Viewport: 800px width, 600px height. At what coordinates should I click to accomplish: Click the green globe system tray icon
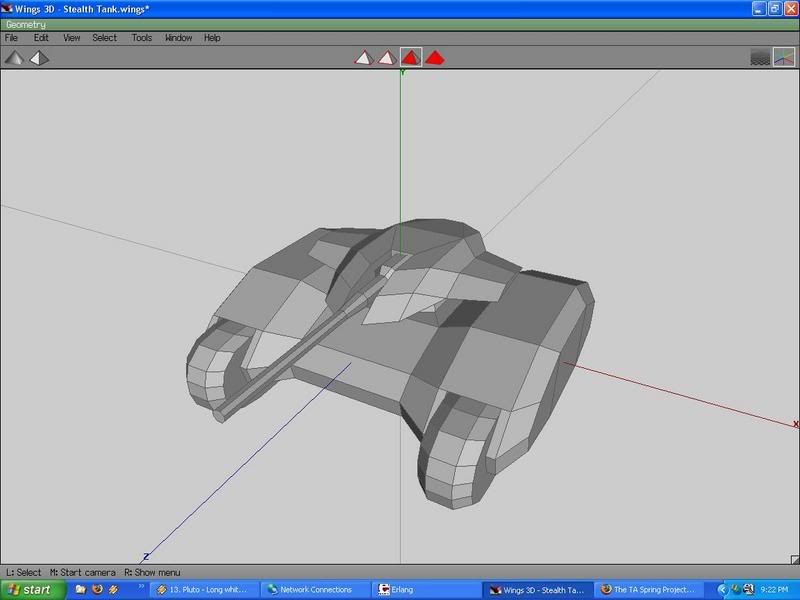pyautogui.click(x=735, y=589)
